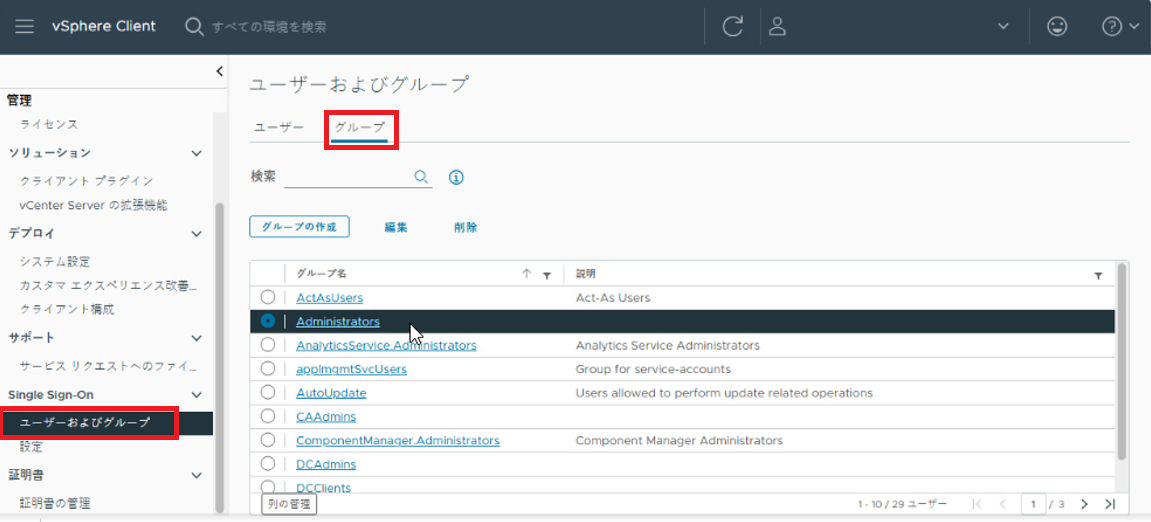The width and height of the screenshot is (1151, 522).
Task: Refresh the vSphere Client view
Action: pyautogui.click(x=732, y=27)
